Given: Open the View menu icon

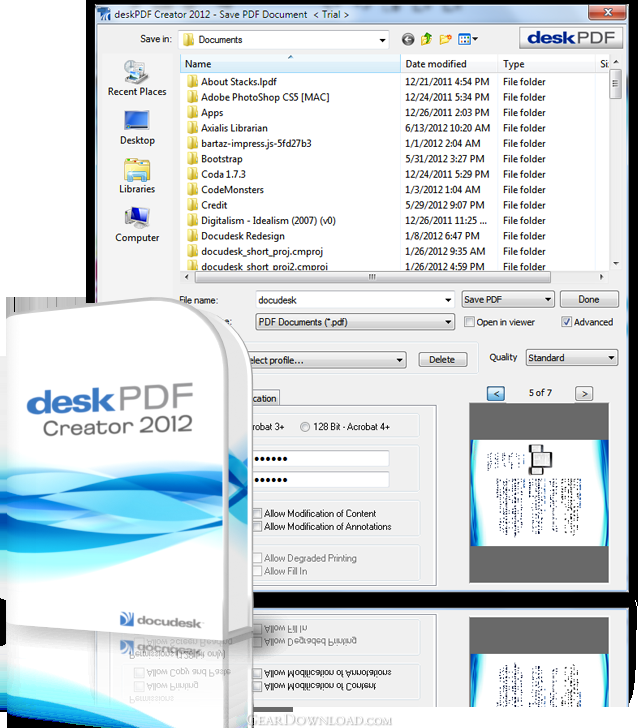Looking at the screenshot, I should [x=467, y=40].
